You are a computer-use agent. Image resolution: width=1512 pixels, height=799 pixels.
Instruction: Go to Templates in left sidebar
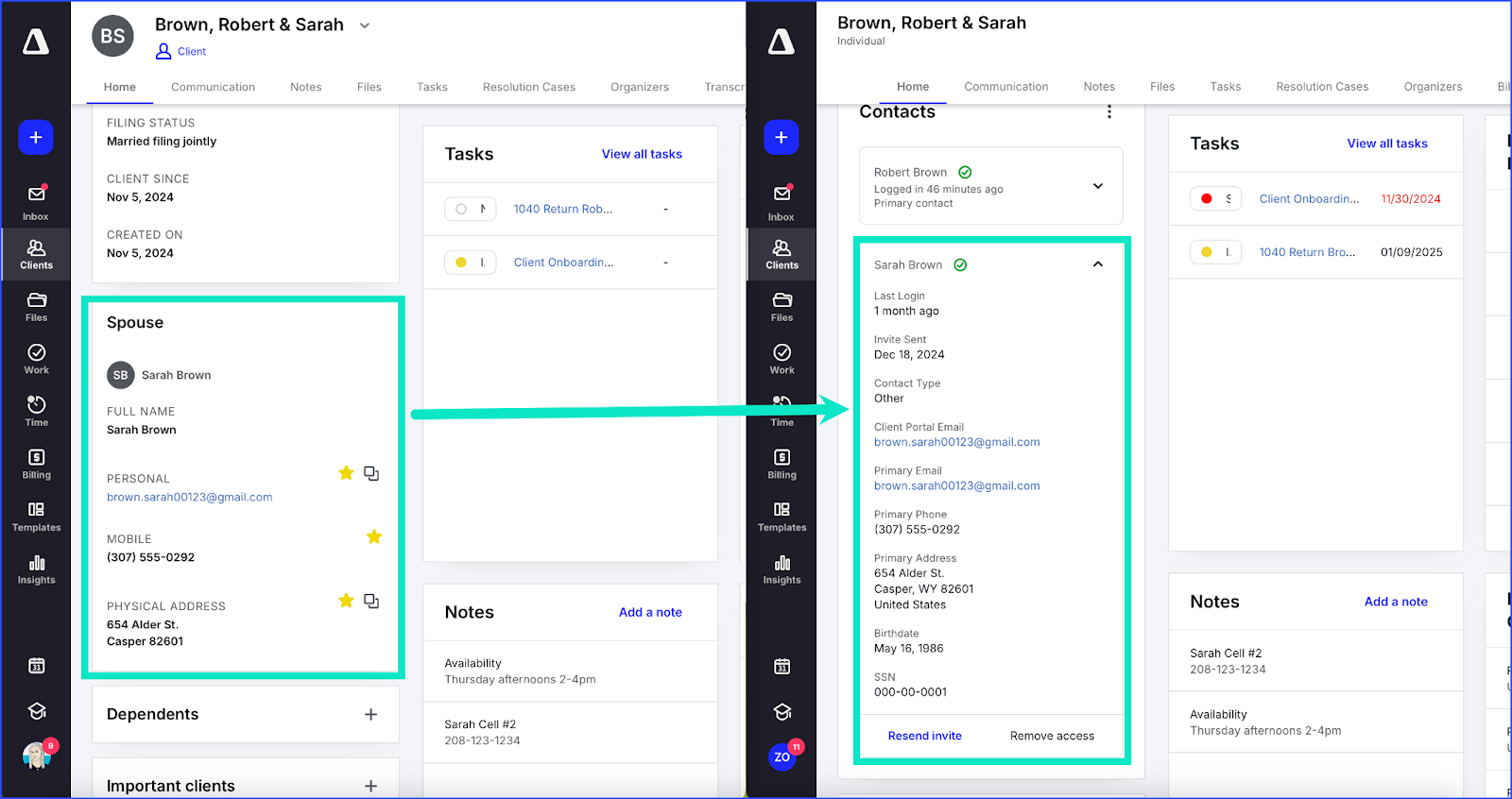coord(36,517)
